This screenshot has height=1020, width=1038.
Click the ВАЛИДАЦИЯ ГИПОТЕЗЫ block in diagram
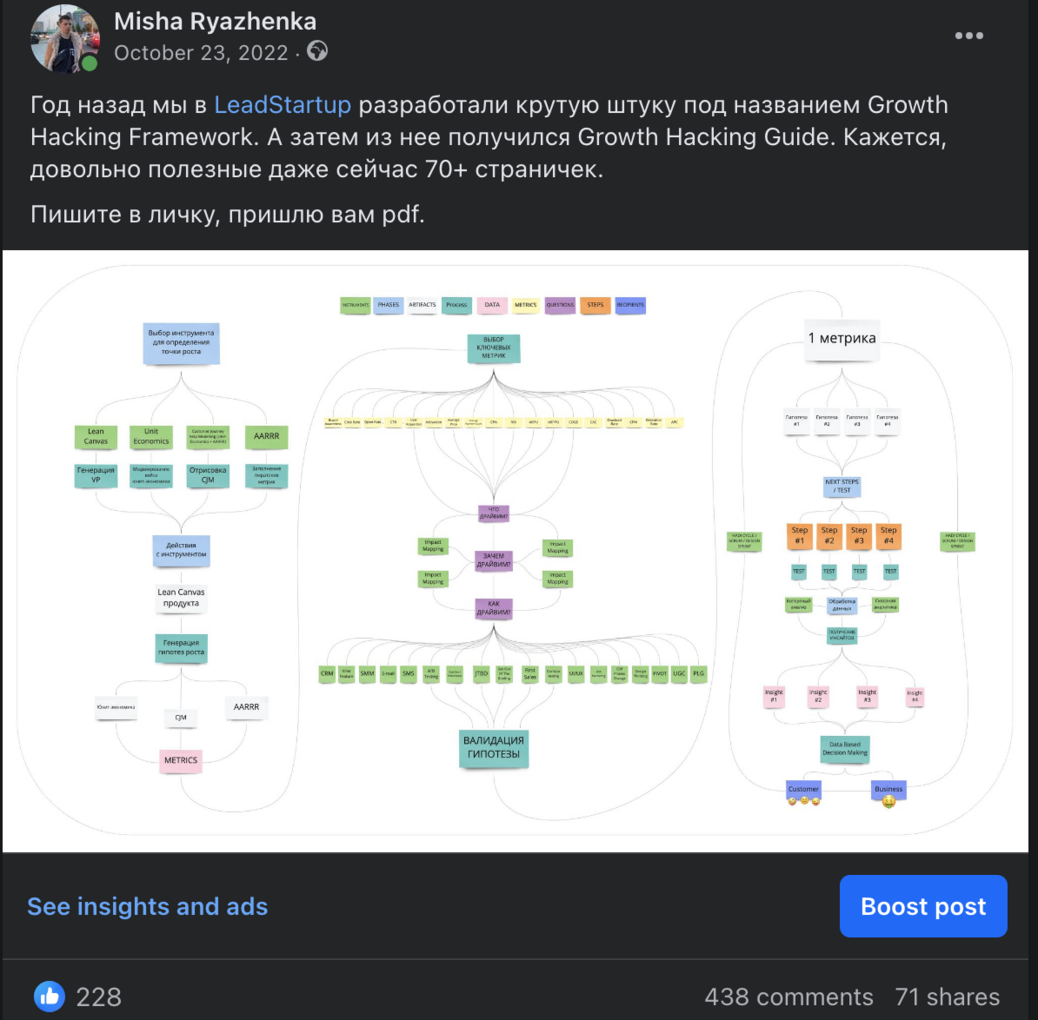493,747
